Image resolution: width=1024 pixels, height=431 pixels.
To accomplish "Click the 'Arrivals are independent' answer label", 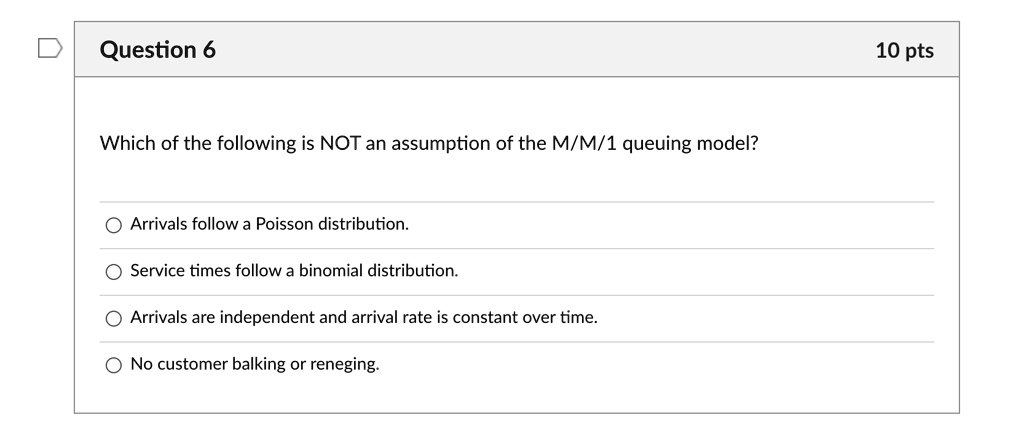I will (x=364, y=317).
